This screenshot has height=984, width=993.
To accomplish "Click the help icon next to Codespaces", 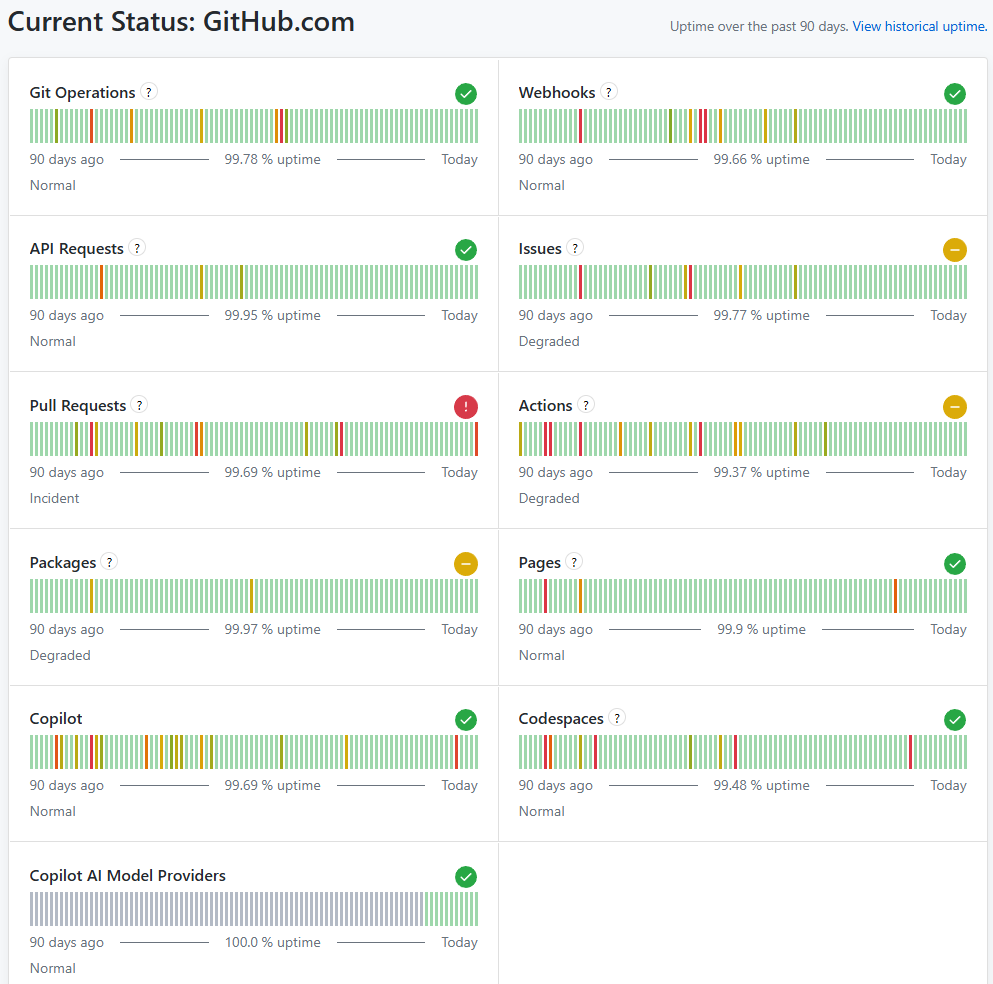I will coord(617,717).
